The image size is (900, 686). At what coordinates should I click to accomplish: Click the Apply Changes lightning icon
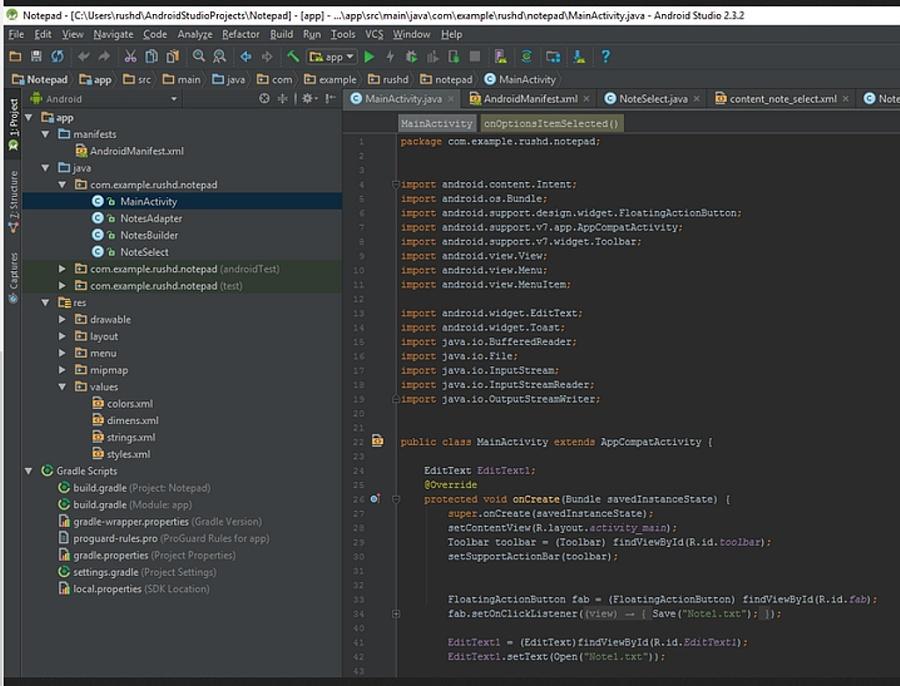pos(390,56)
